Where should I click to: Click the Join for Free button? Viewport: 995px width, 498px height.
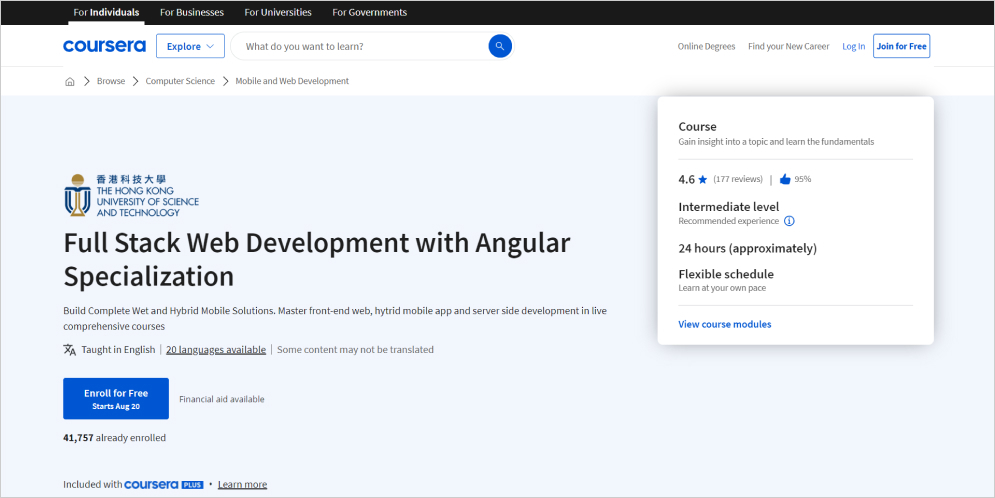(901, 46)
